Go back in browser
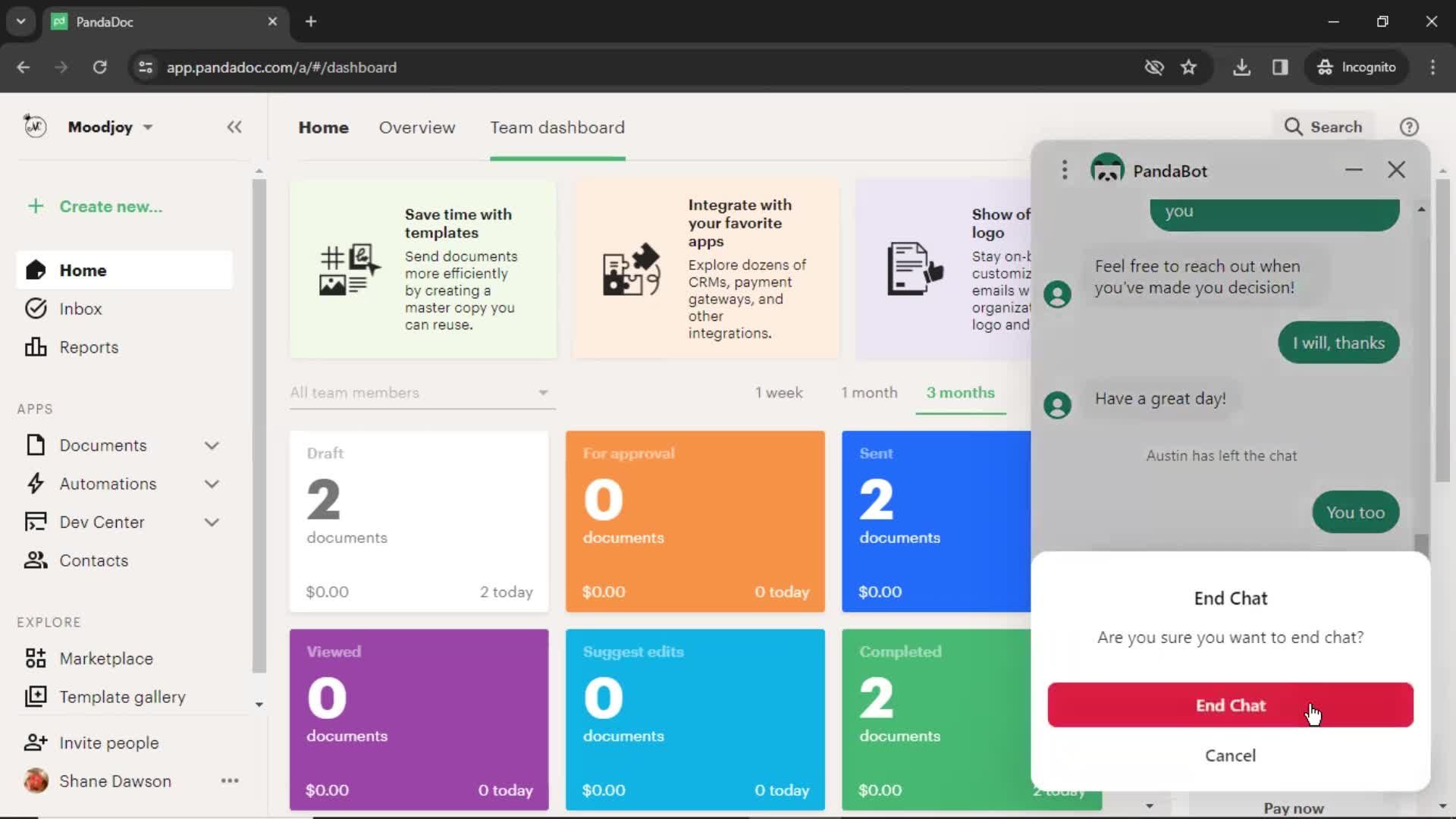The image size is (1456, 819). [x=24, y=67]
